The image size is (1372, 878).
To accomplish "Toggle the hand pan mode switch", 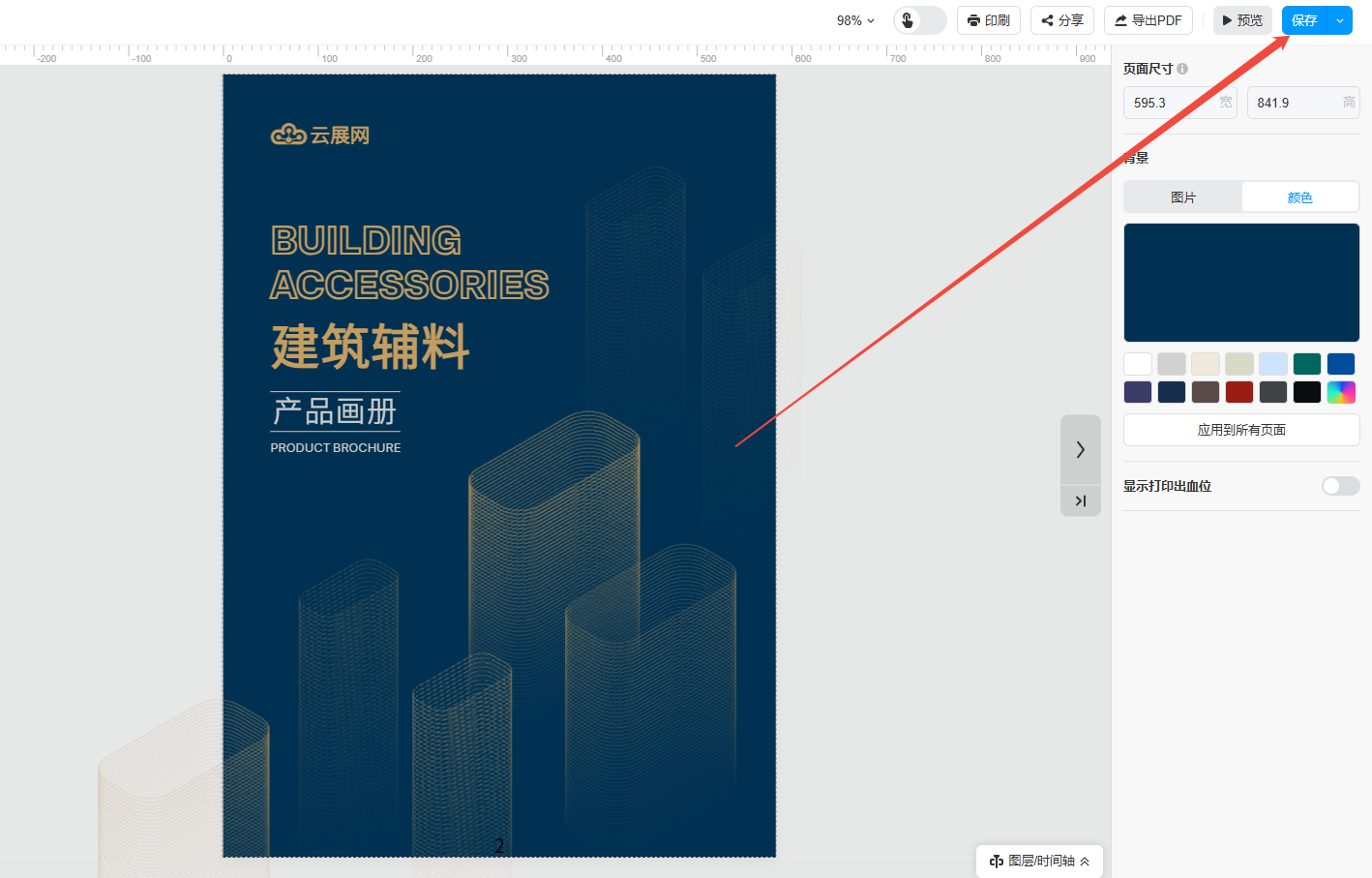I will click(x=919, y=20).
